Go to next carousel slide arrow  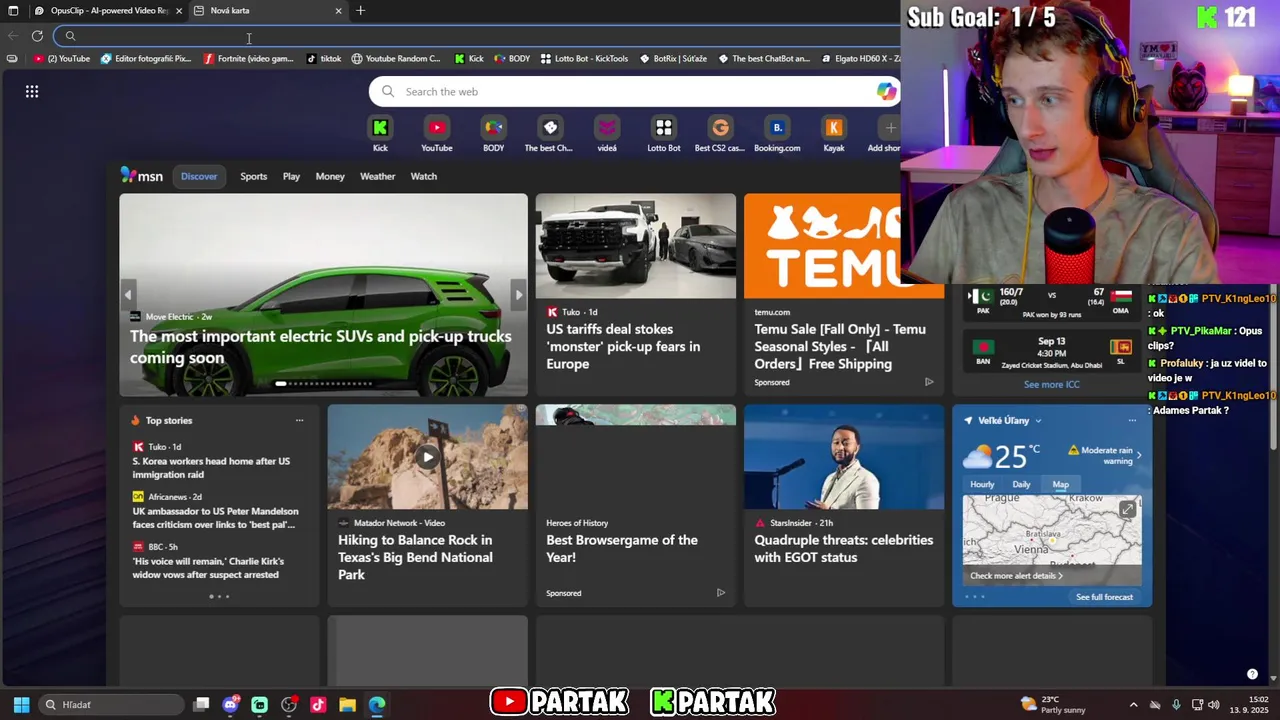[518, 295]
